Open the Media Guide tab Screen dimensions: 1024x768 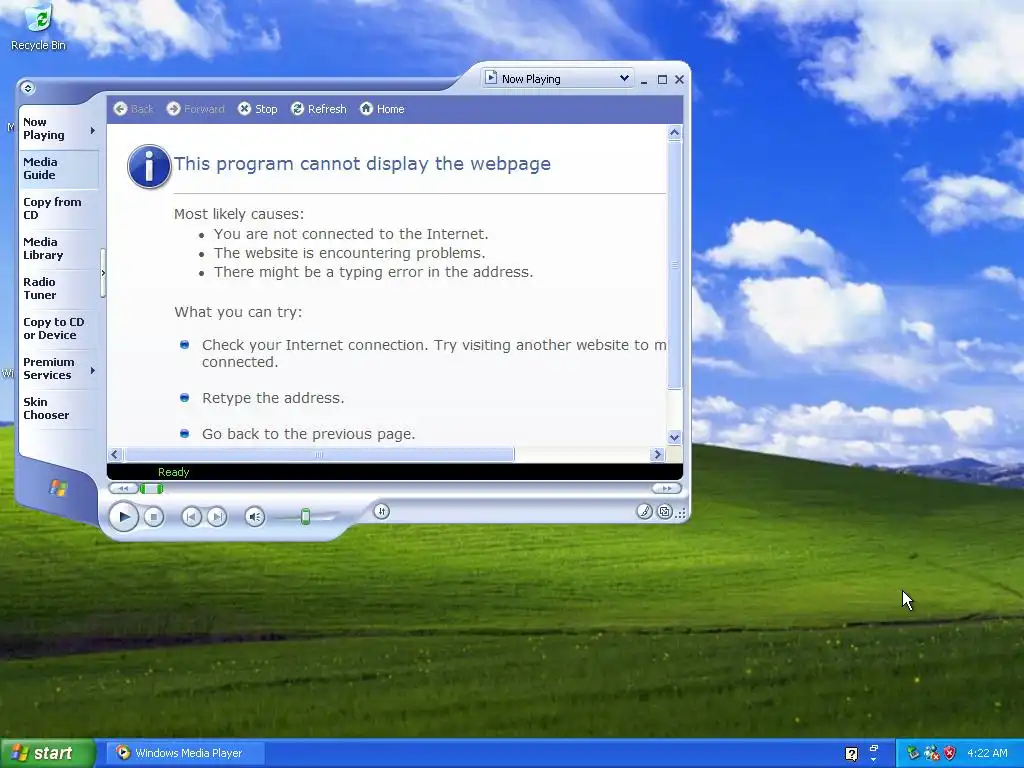[x=59, y=168]
